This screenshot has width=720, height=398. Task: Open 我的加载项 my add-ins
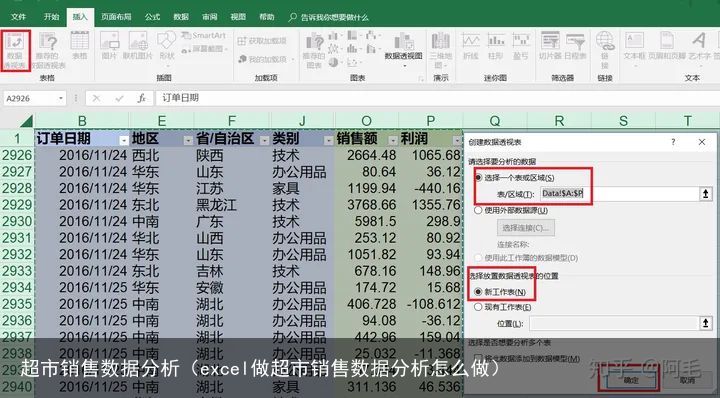click(x=266, y=59)
